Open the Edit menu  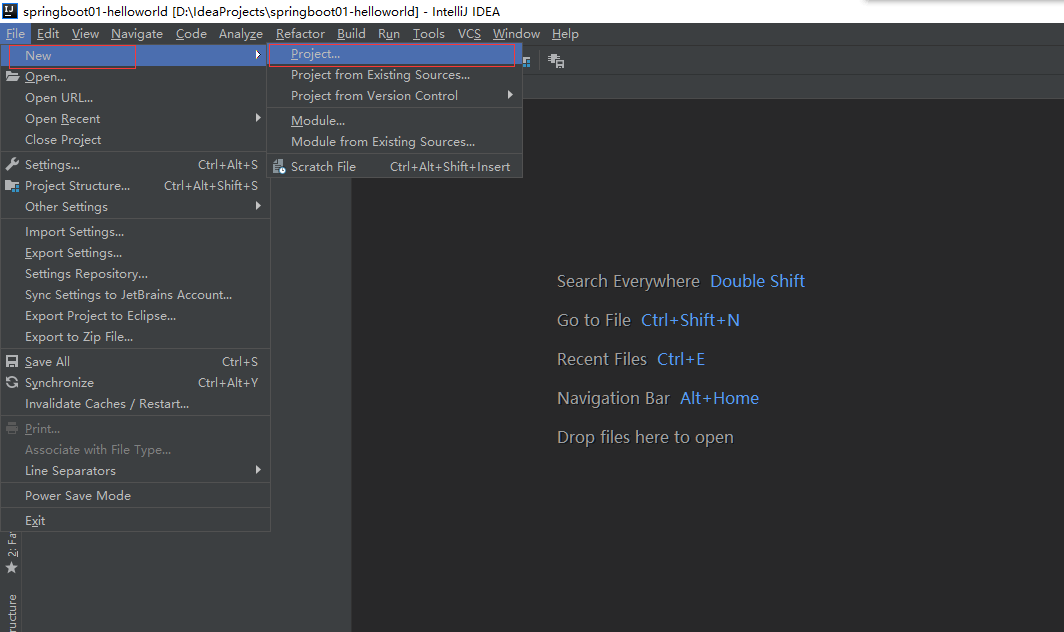click(48, 34)
